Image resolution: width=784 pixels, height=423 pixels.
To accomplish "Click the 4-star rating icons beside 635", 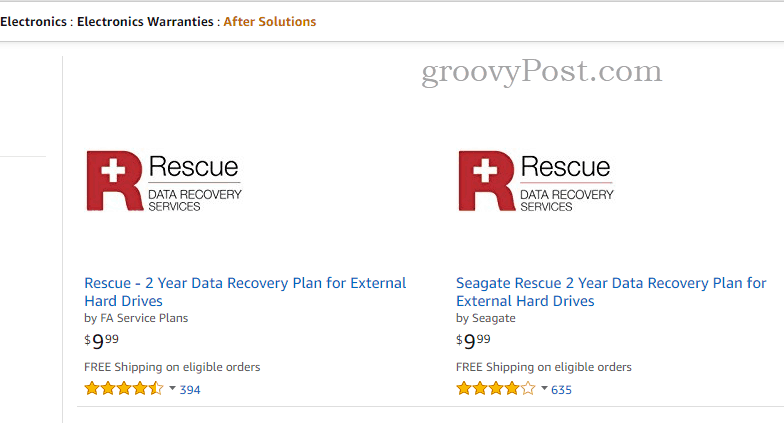I will 496,388.
